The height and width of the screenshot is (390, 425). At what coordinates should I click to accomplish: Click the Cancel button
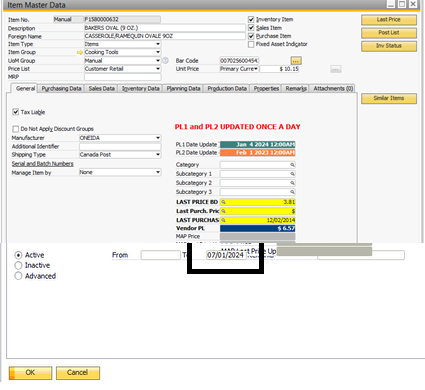[x=78, y=373]
